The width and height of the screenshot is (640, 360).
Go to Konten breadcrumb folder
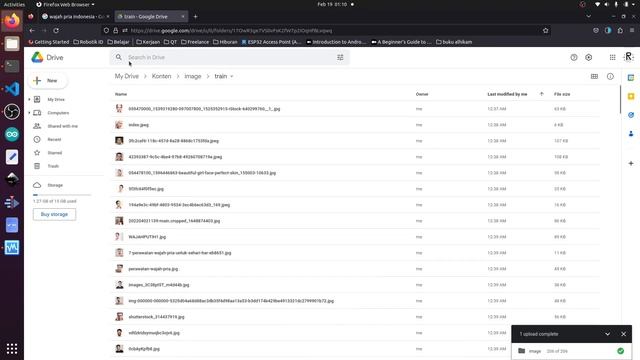162,76
